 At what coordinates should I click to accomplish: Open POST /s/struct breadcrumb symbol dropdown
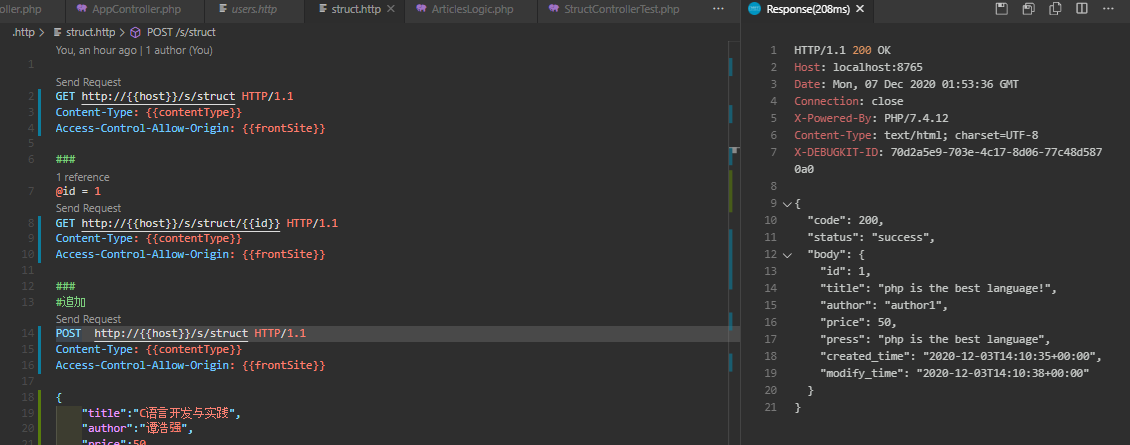click(180, 32)
